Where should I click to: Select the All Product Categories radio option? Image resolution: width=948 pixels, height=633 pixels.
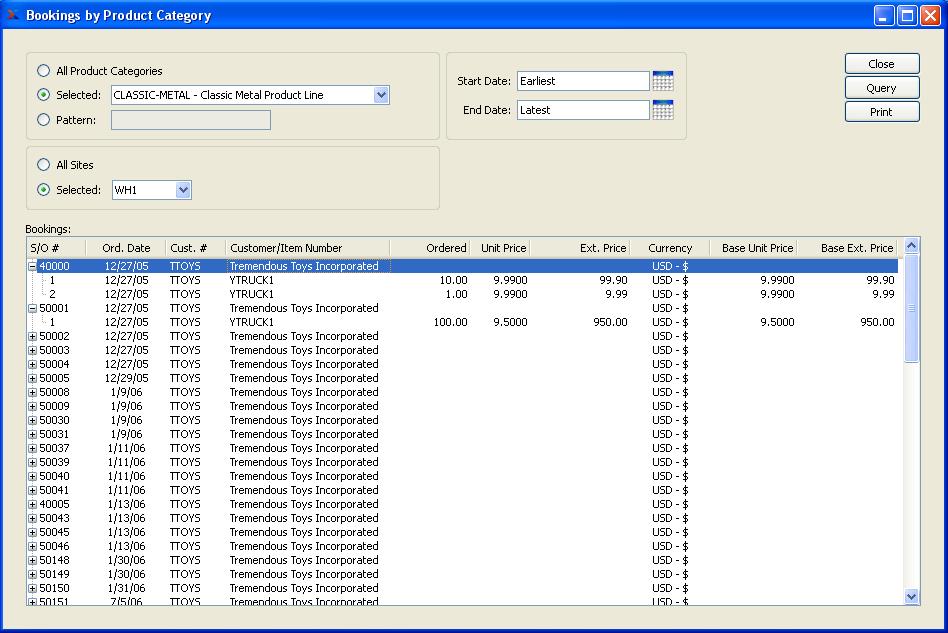(43, 71)
